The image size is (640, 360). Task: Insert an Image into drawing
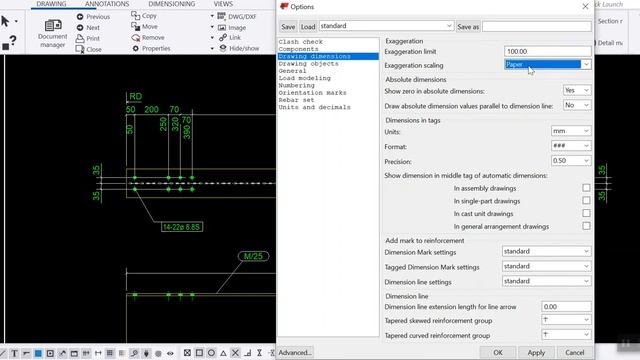pyautogui.click(x=231, y=27)
